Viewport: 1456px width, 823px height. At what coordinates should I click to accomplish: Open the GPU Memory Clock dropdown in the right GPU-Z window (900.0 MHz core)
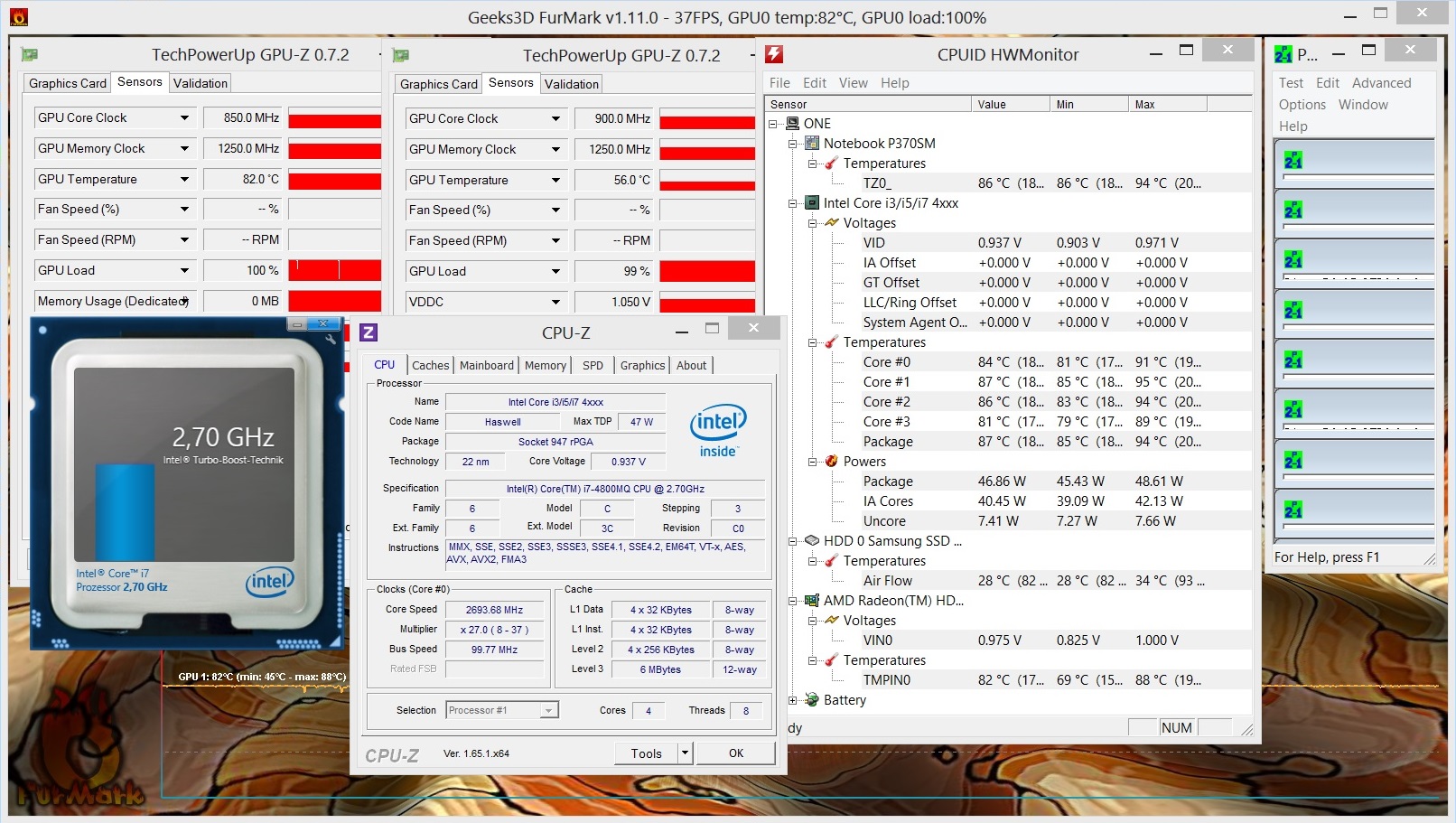click(x=555, y=150)
